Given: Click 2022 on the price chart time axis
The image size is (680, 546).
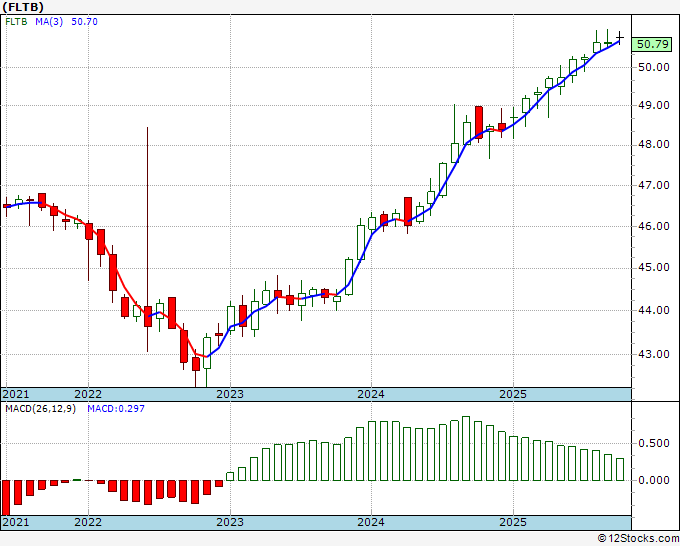Looking at the screenshot, I should (x=88, y=394).
